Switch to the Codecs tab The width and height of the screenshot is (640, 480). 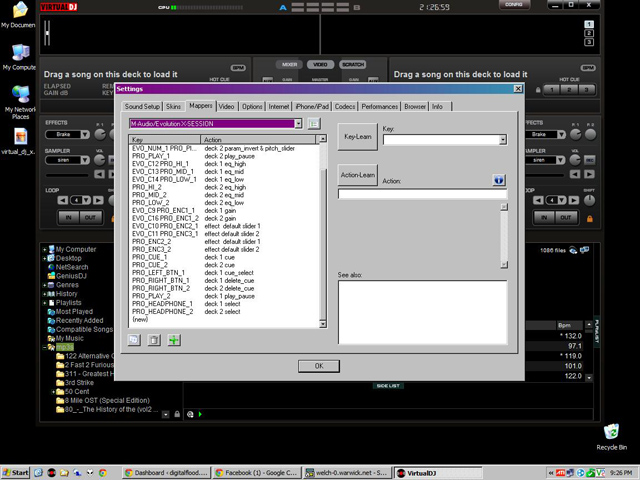[345, 107]
